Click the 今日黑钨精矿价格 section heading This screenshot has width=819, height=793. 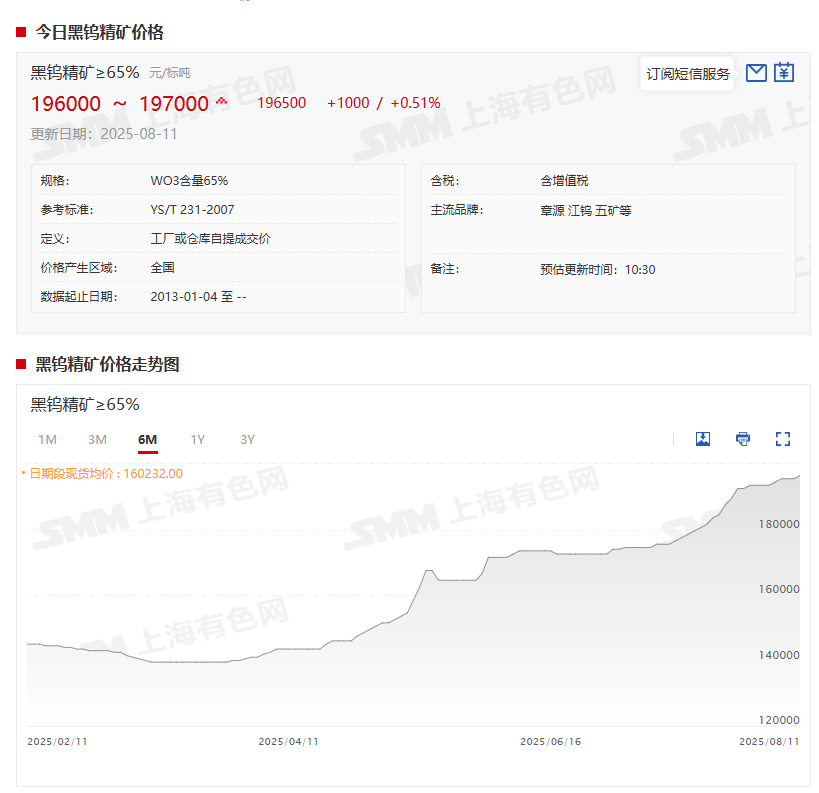(99, 32)
